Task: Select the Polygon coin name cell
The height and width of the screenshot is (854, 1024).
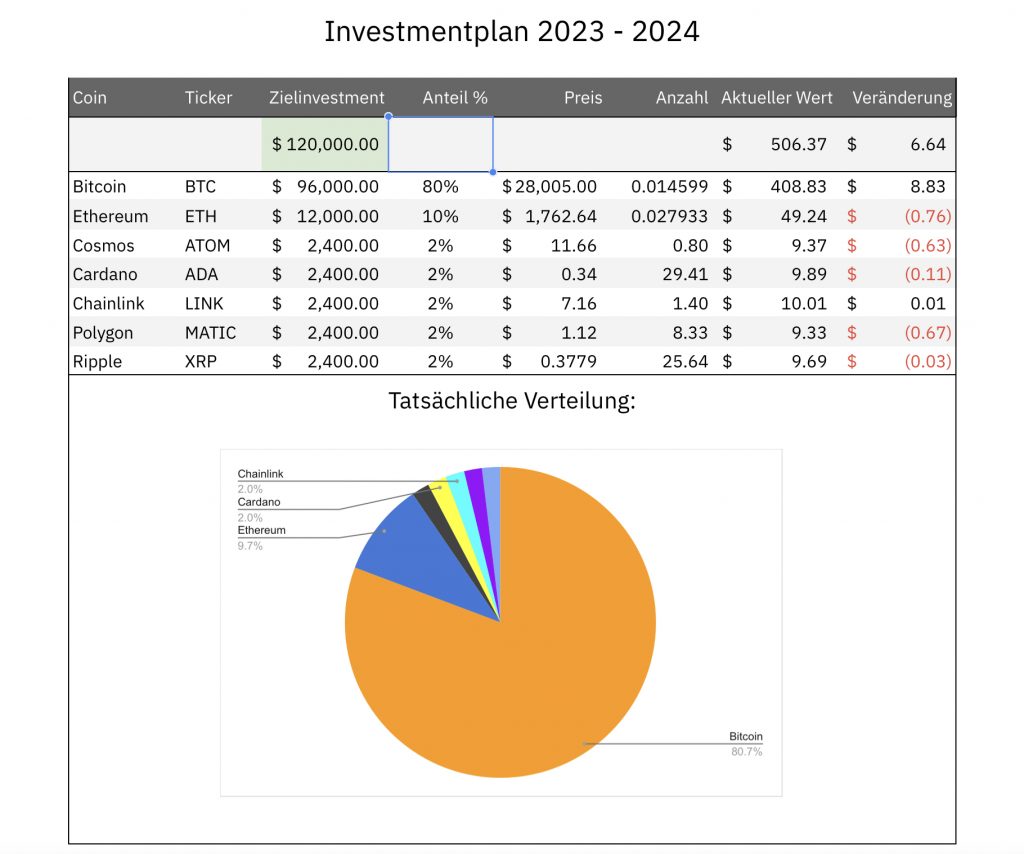Action: [x=103, y=333]
